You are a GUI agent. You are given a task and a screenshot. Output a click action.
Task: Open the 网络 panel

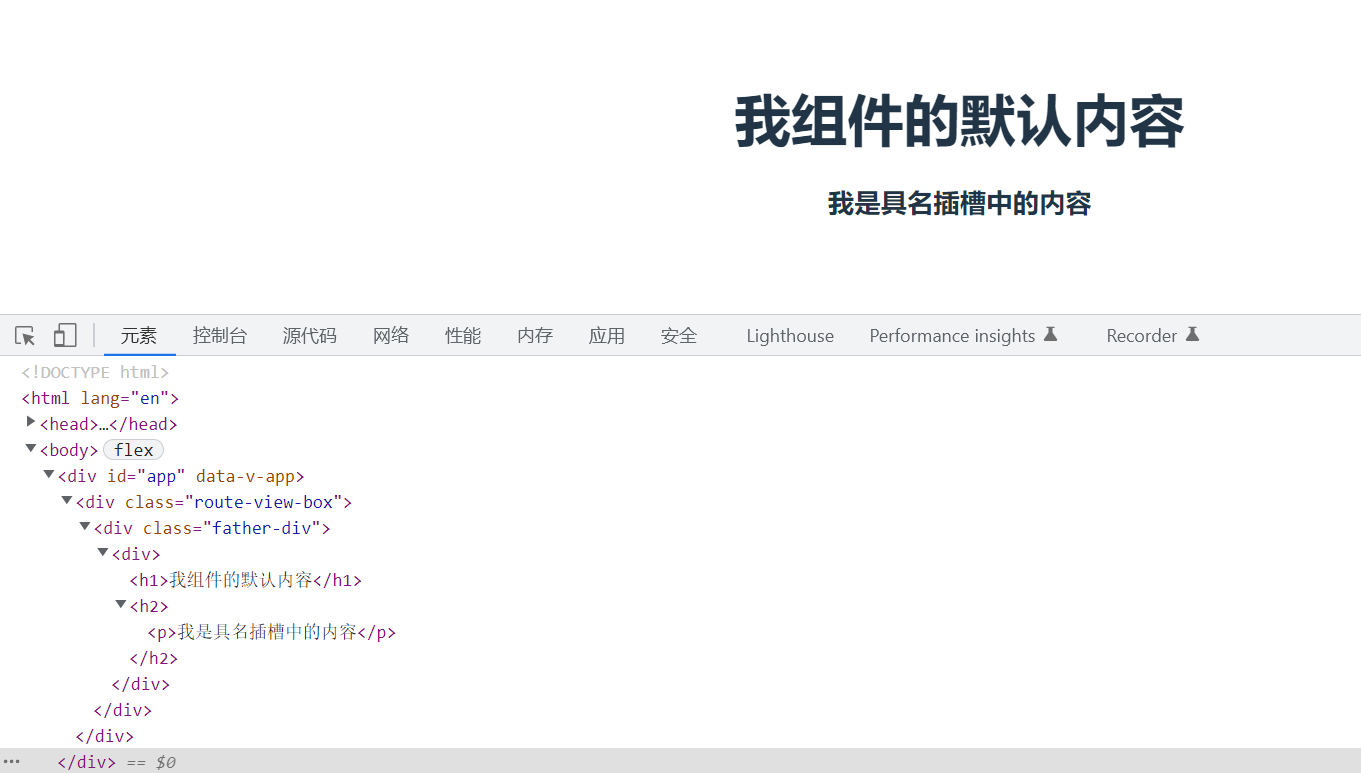(x=391, y=335)
